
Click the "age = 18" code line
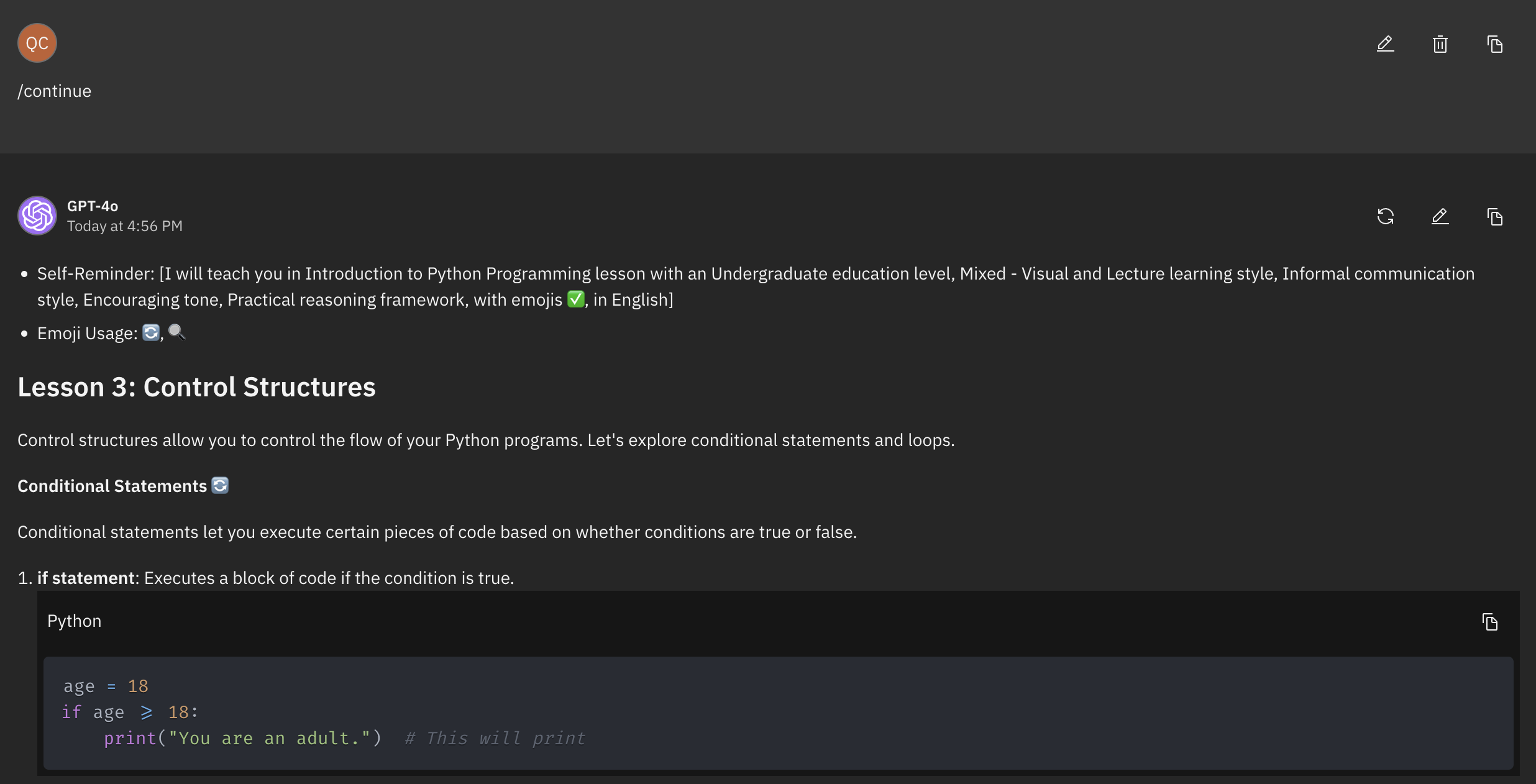coord(106,686)
